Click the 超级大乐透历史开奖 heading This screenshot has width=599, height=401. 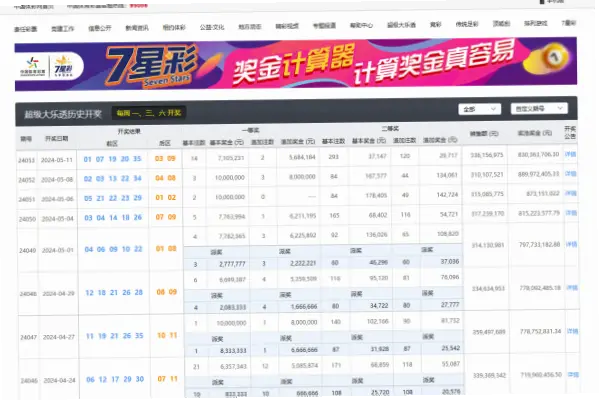pos(63,114)
